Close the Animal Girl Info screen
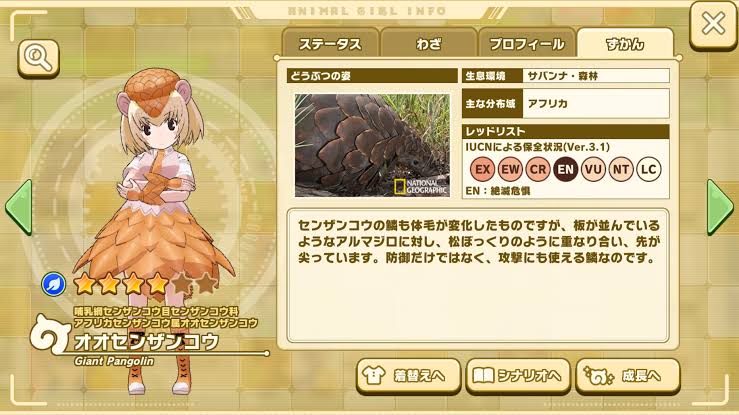The image size is (739, 415). pos(713,24)
